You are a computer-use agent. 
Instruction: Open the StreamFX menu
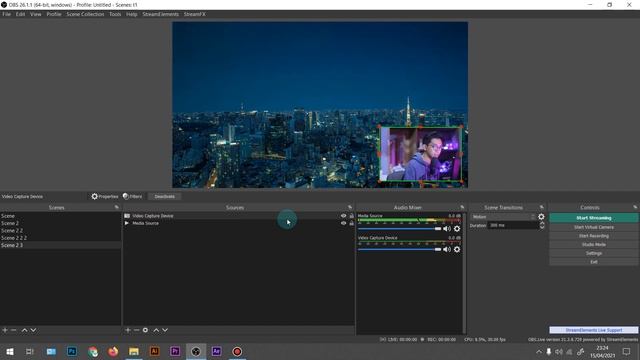tap(195, 14)
